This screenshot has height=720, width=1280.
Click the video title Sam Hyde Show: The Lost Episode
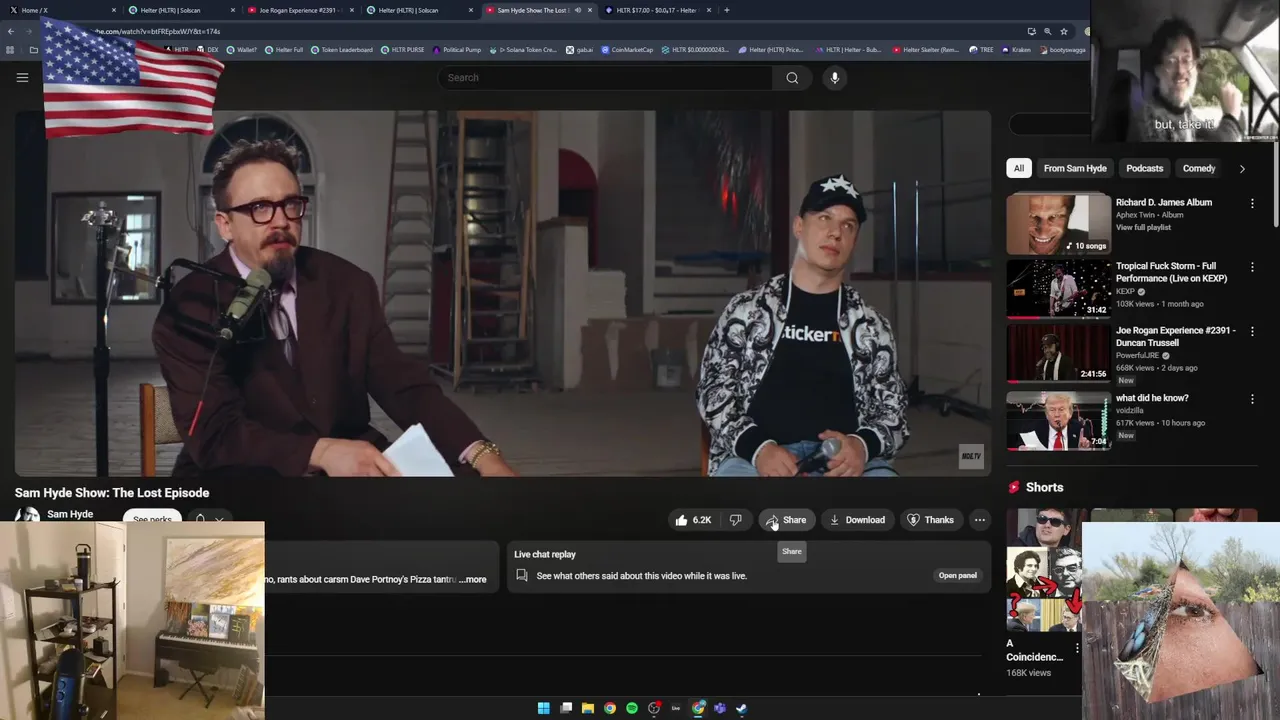112,493
